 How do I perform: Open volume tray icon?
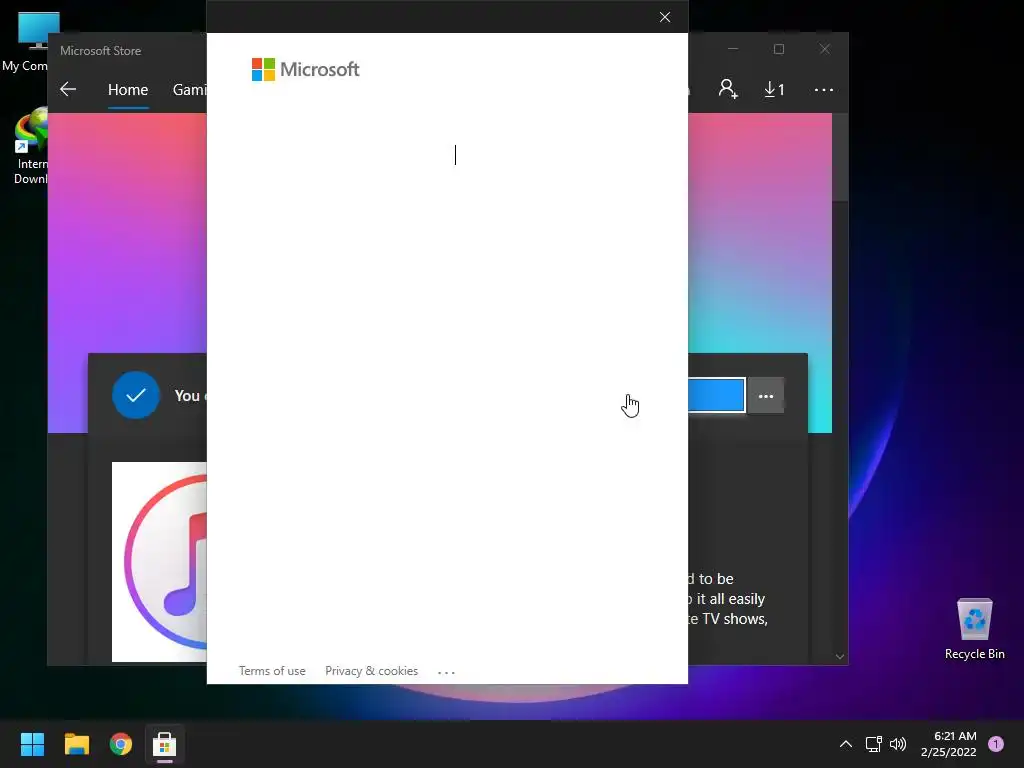[899, 744]
